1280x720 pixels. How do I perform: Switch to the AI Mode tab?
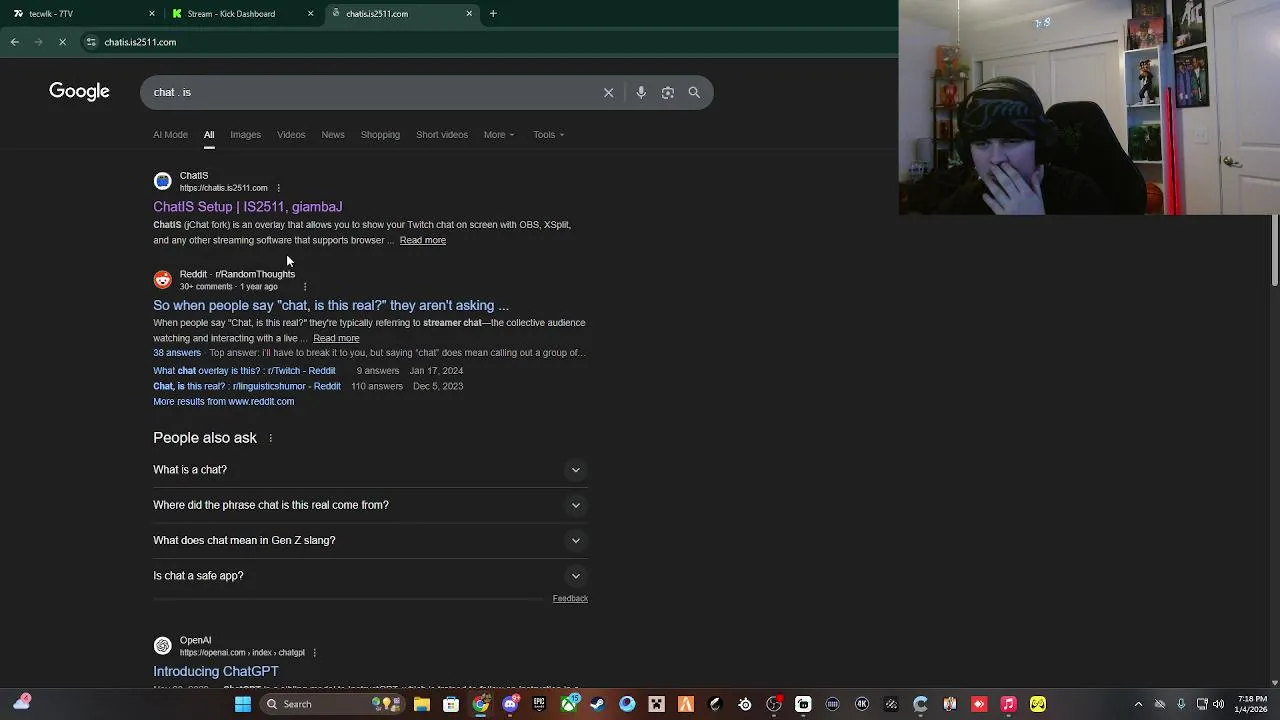(x=170, y=135)
